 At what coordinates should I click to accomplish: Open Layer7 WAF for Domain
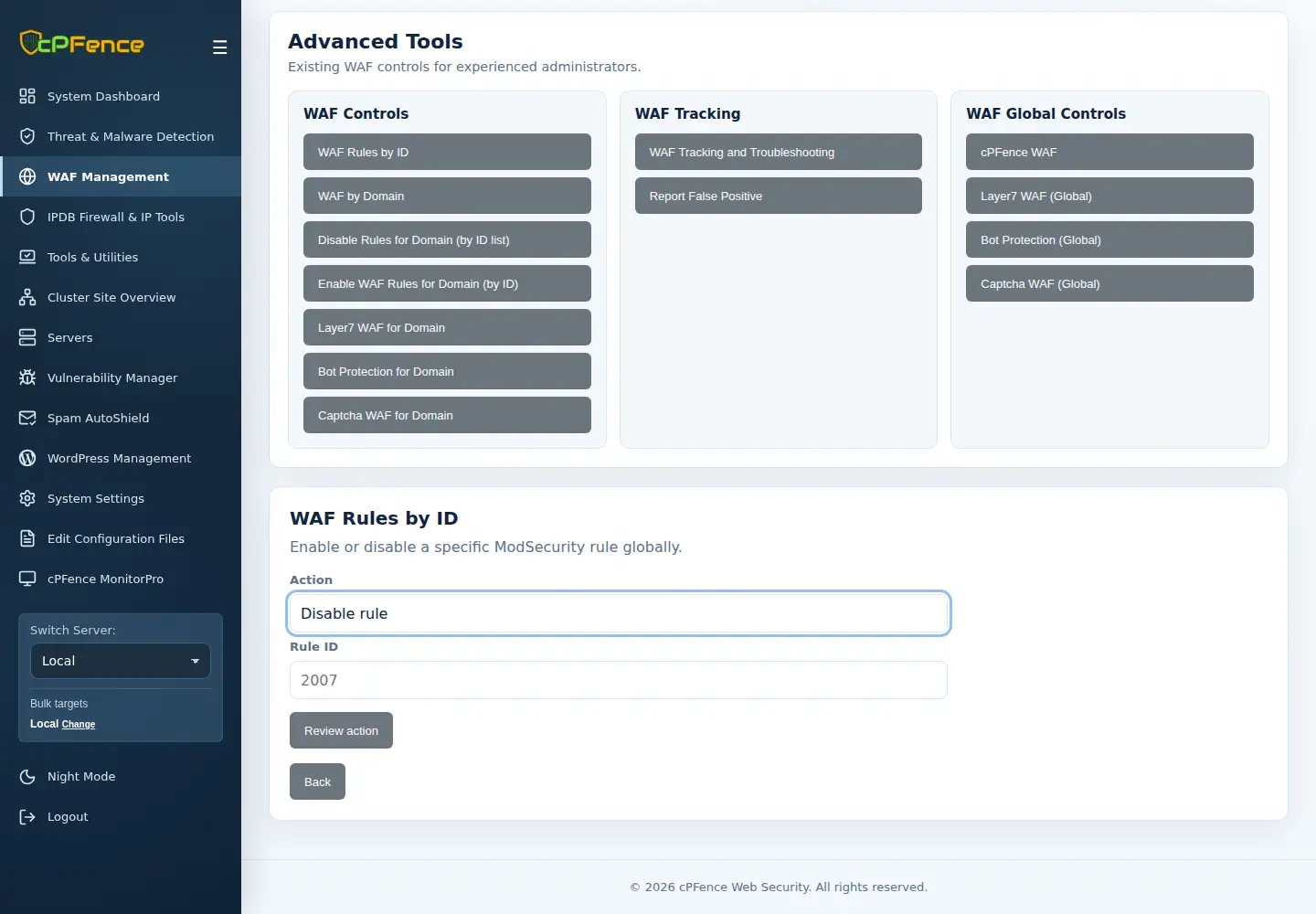click(447, 327)
